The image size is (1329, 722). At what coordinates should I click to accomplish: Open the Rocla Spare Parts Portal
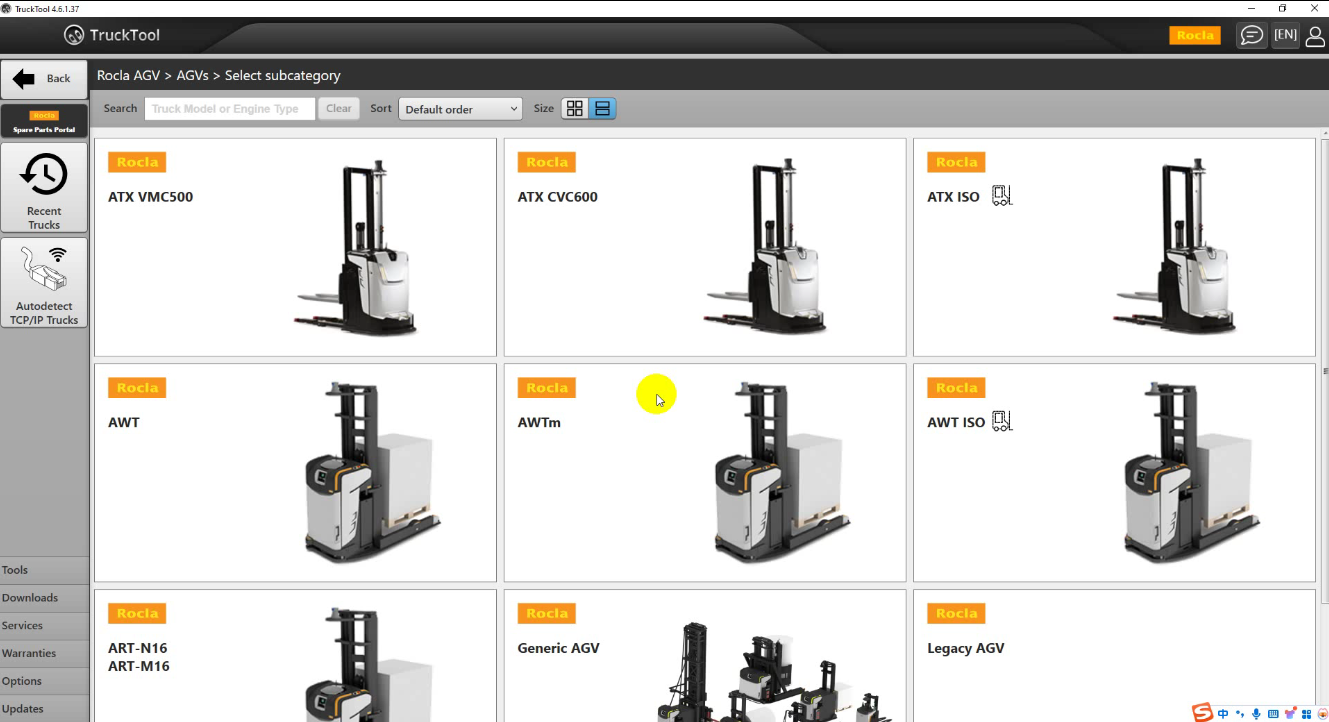[x=44, y=121]
